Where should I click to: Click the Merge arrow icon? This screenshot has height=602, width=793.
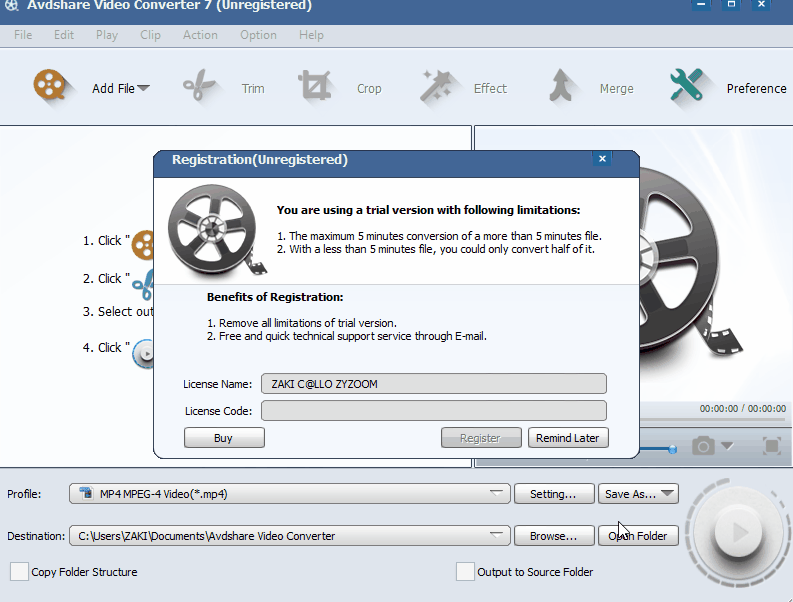pos(560,85)
